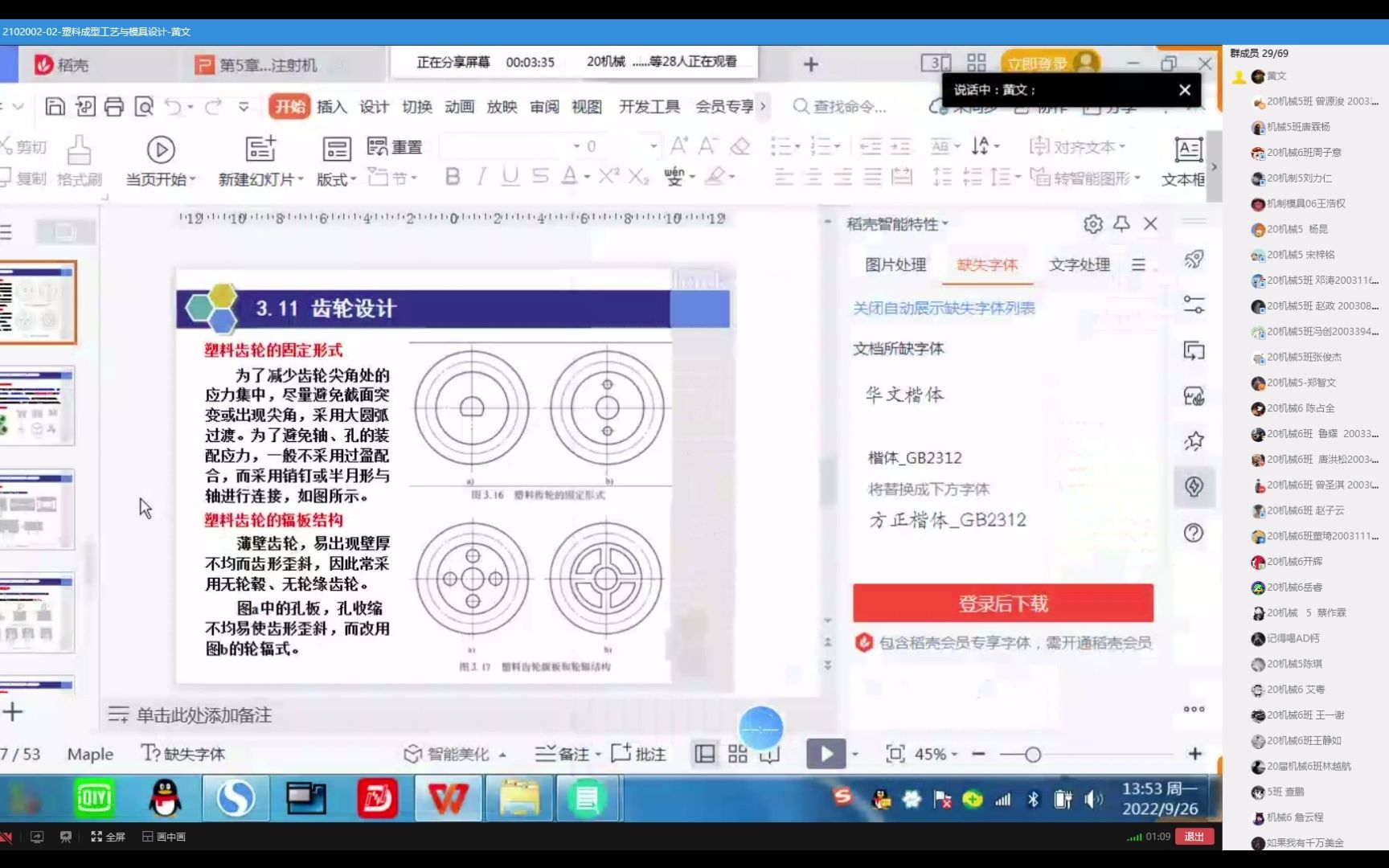Switch to 动画 ribbon tab
The image size is (1389, 868).
(x=460, y=107)
